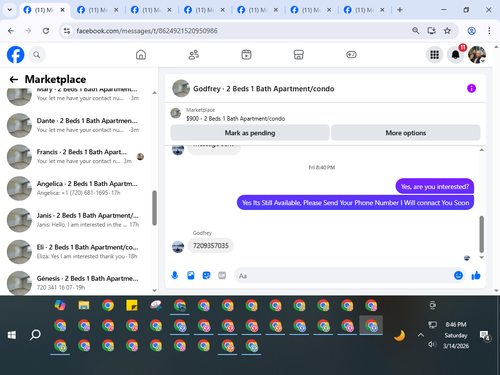Record a voice clip with microphone icon
Image resolution: width=500 pixels, height=375 pixels.
pyautogui.click(x=175, y=275)
